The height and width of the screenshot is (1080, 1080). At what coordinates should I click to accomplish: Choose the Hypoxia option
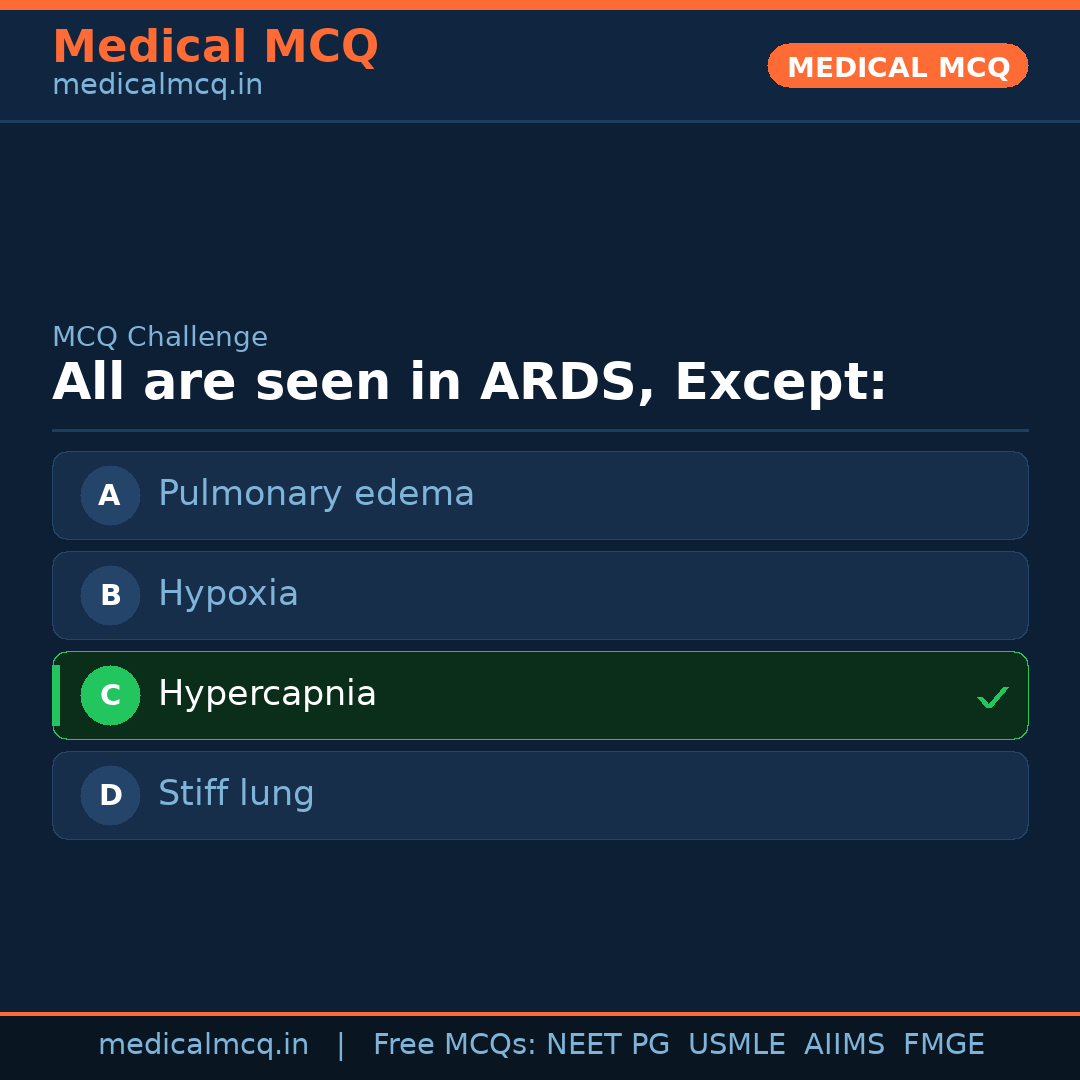point(228,594)
